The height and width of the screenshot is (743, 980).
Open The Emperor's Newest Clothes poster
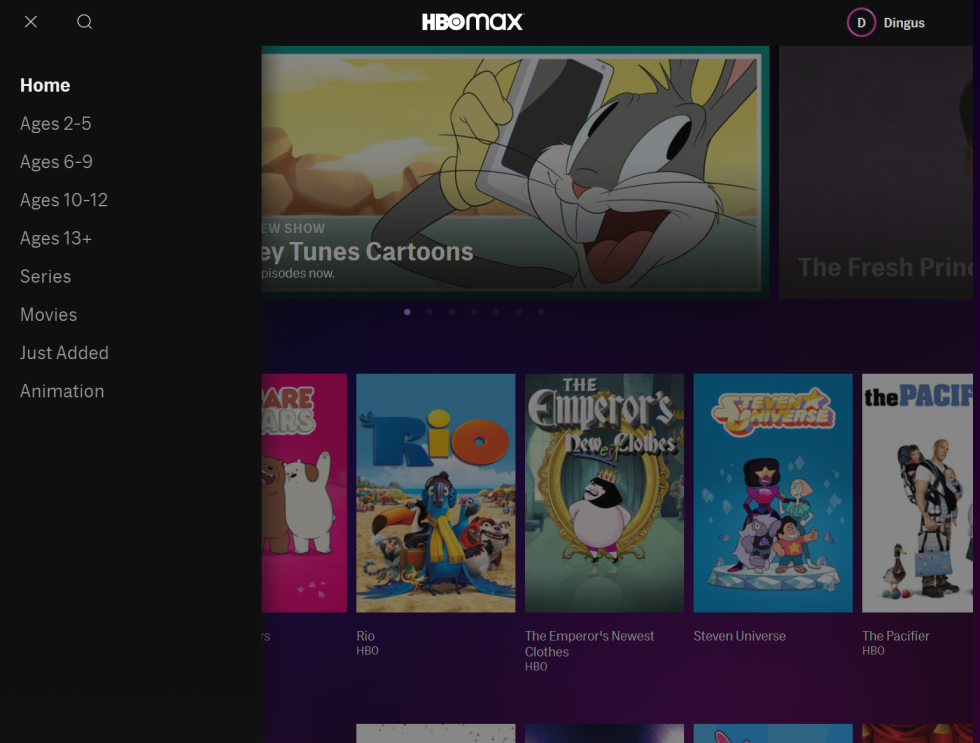click(604, 492)
